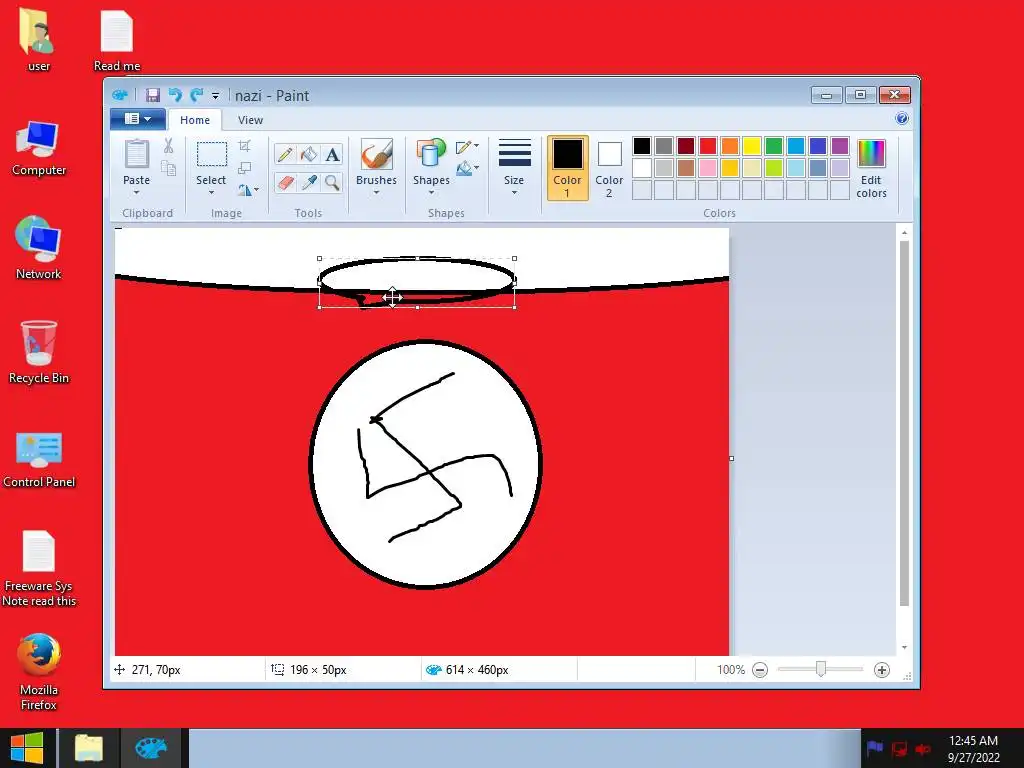Expand the Select options dropdown arrow
Screen dimensions: 1024x768
[x=212, y=193]
